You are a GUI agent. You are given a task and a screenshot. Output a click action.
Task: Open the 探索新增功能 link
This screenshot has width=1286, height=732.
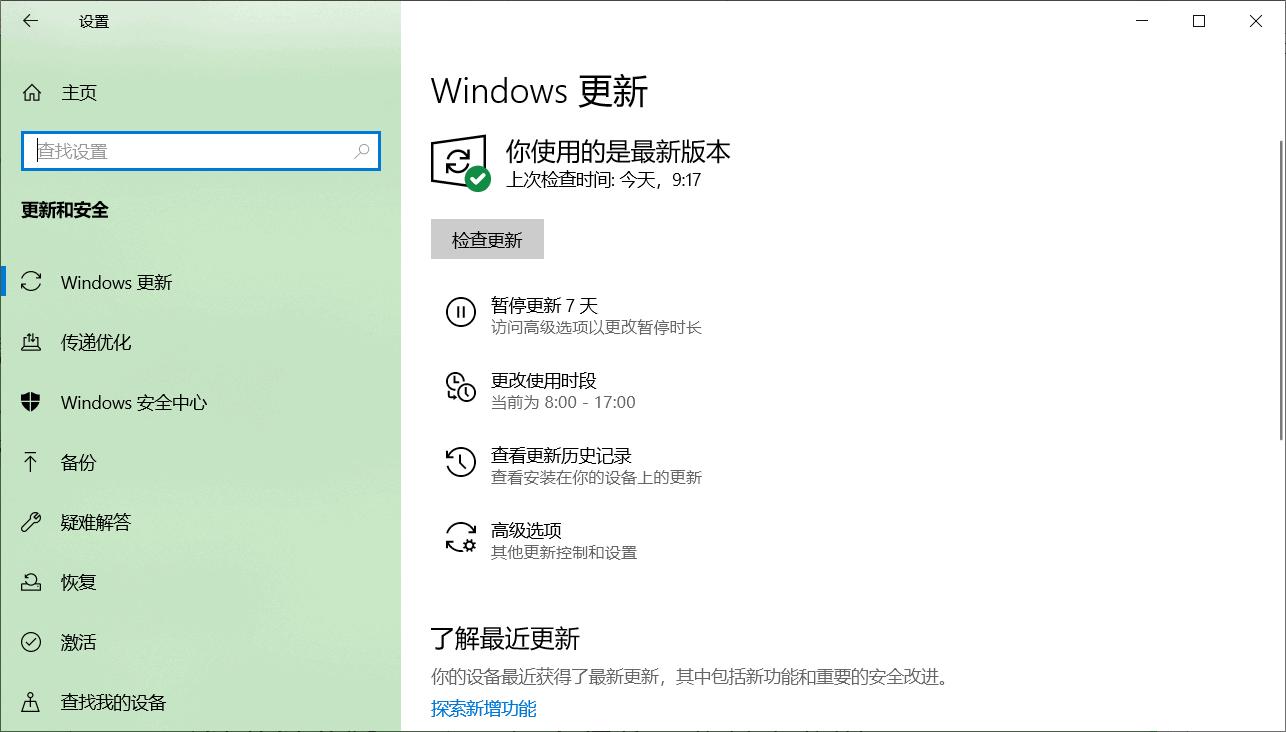click(483, 708)
